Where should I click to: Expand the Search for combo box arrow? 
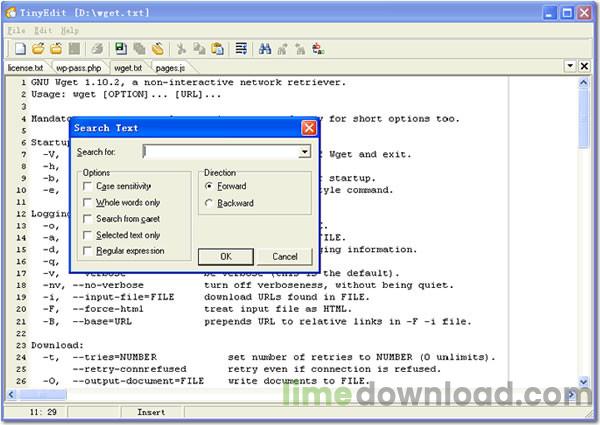304,151
